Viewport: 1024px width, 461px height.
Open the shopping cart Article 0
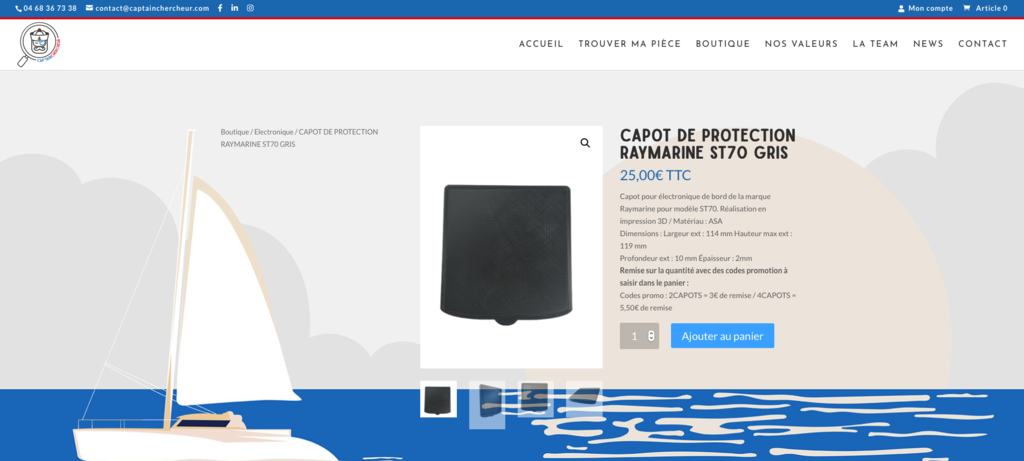985,8
